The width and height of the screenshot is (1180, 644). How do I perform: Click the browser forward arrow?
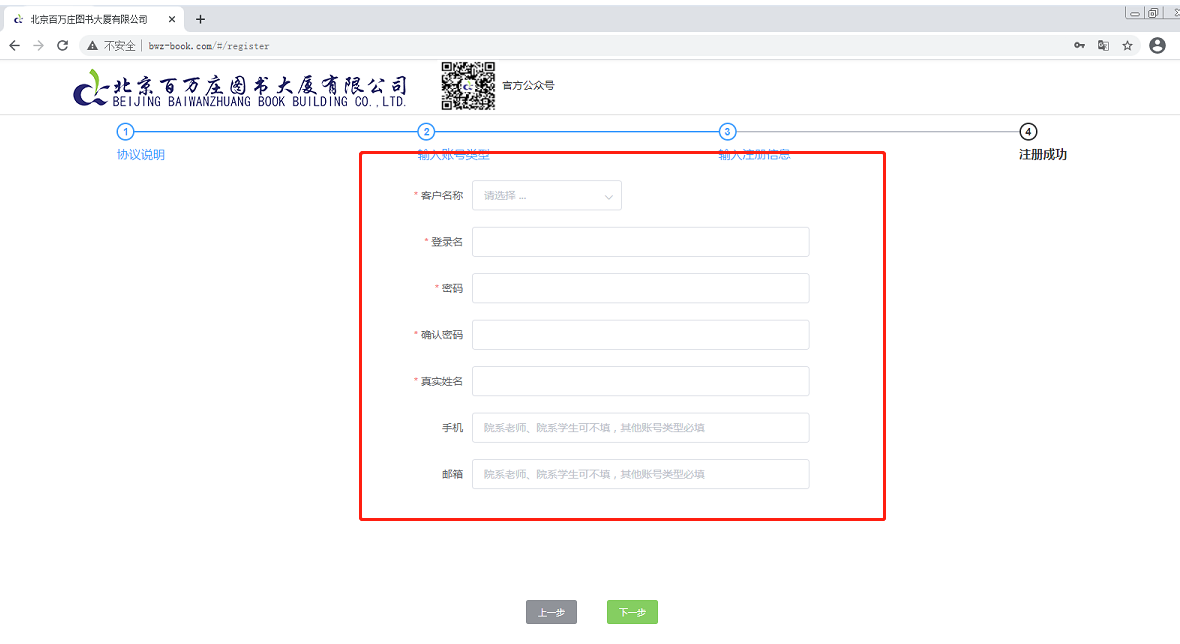click(x=38, y=46)
